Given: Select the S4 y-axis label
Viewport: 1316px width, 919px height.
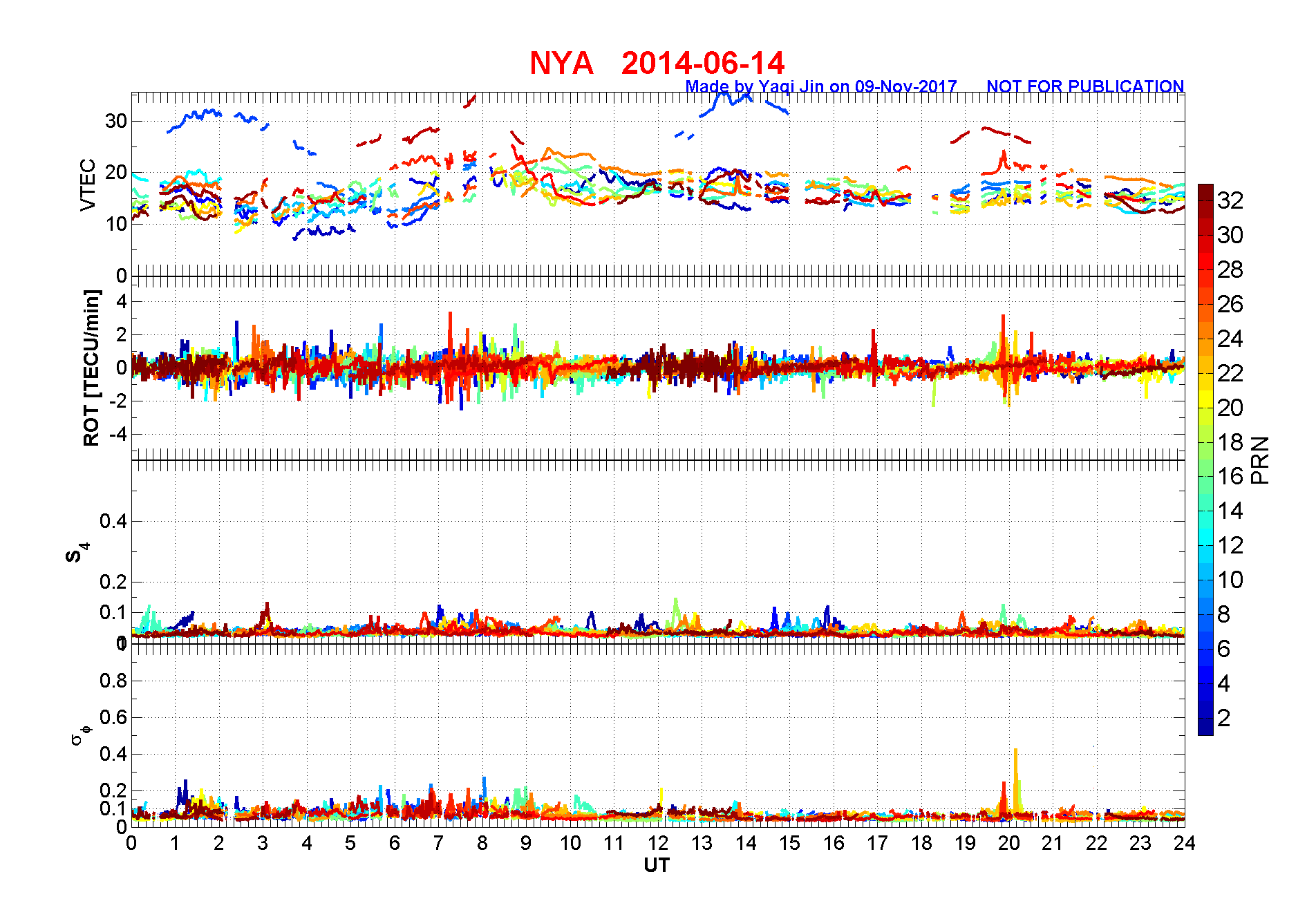Looking at the screenshot, I should 77,553.
